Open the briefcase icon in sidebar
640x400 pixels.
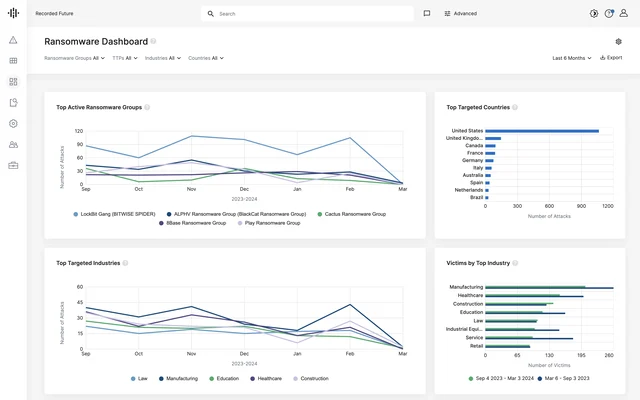pyautogui.click(x=13, y=165)
